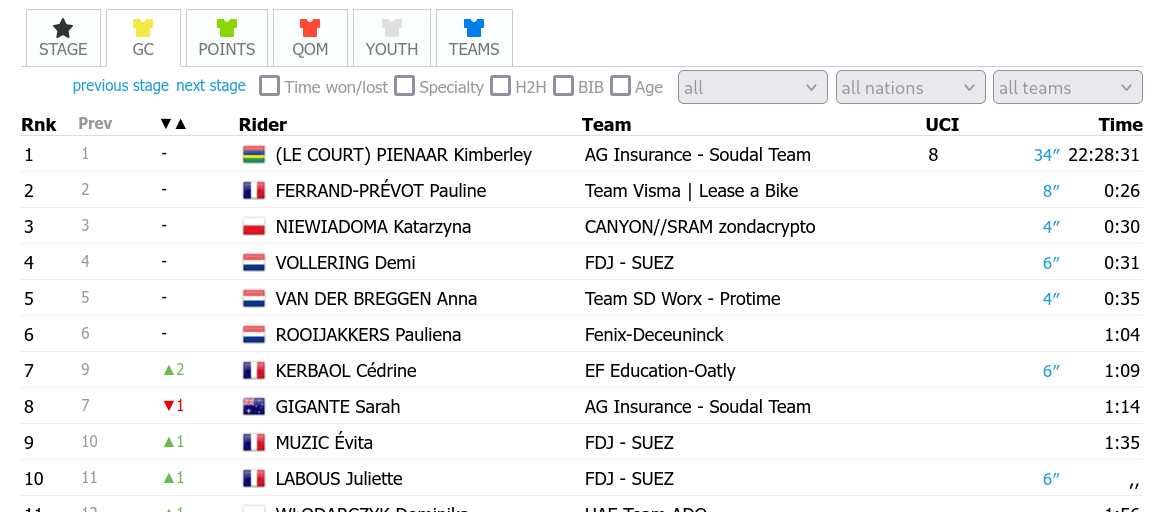Click the ▲2 position gain for Kerbaol

click(173, 369)
